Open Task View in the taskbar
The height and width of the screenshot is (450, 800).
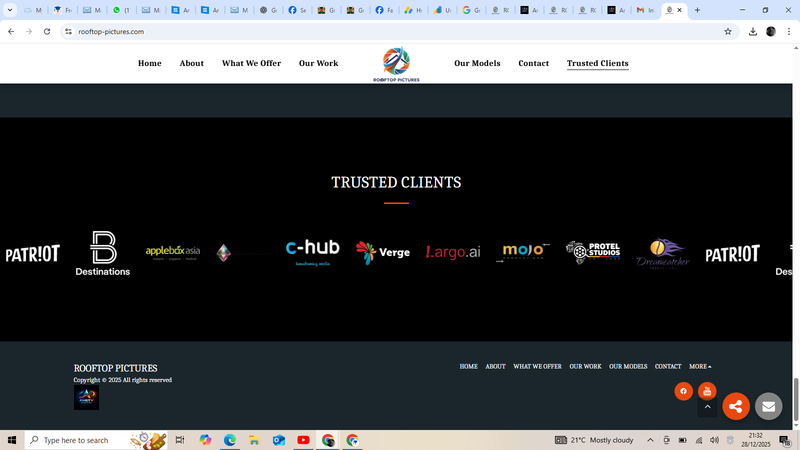click(x=180, y=440)
